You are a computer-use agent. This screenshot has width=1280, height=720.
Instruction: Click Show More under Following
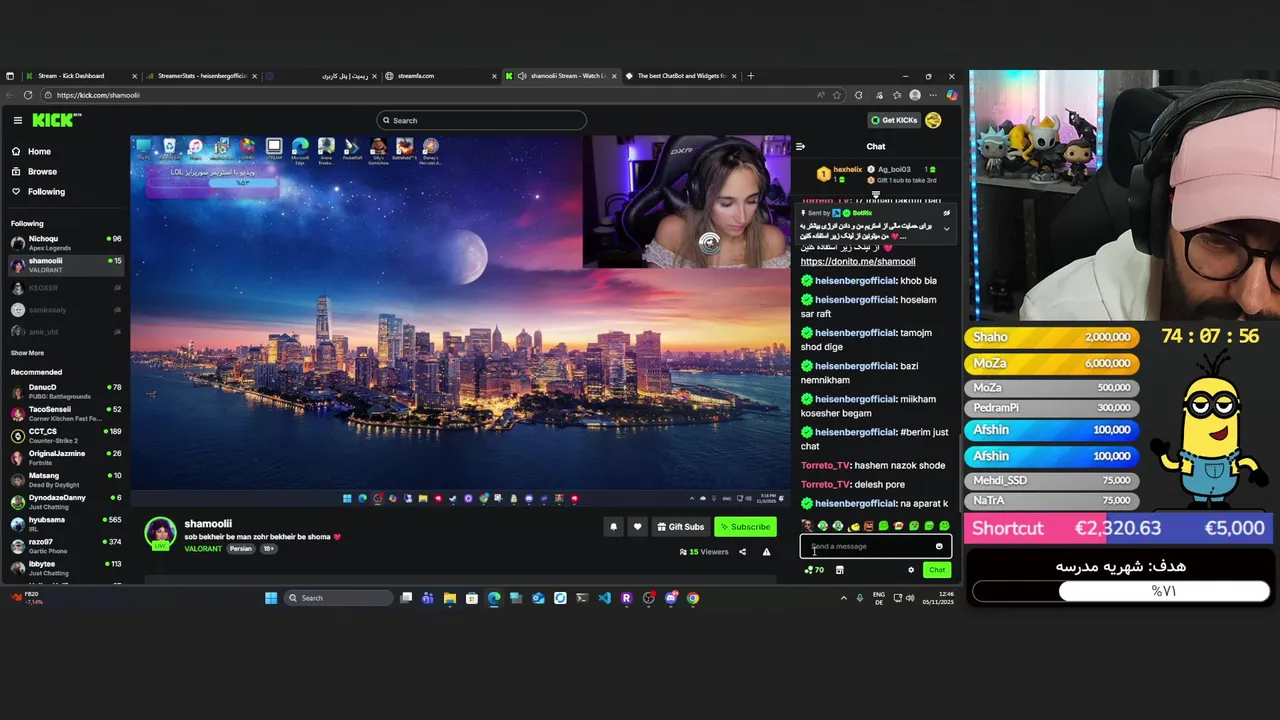click(x=27, y=353)
